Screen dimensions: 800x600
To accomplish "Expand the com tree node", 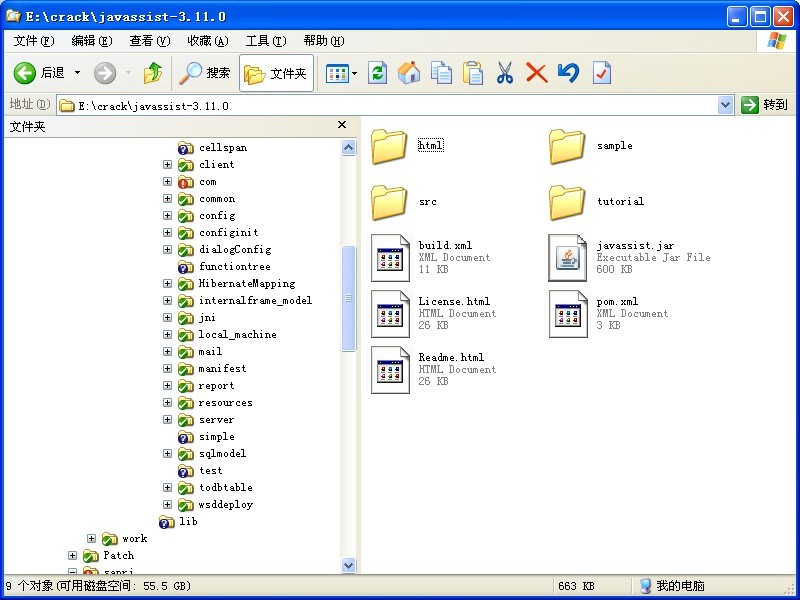I will pyautogui.click(x=167, y=182).
